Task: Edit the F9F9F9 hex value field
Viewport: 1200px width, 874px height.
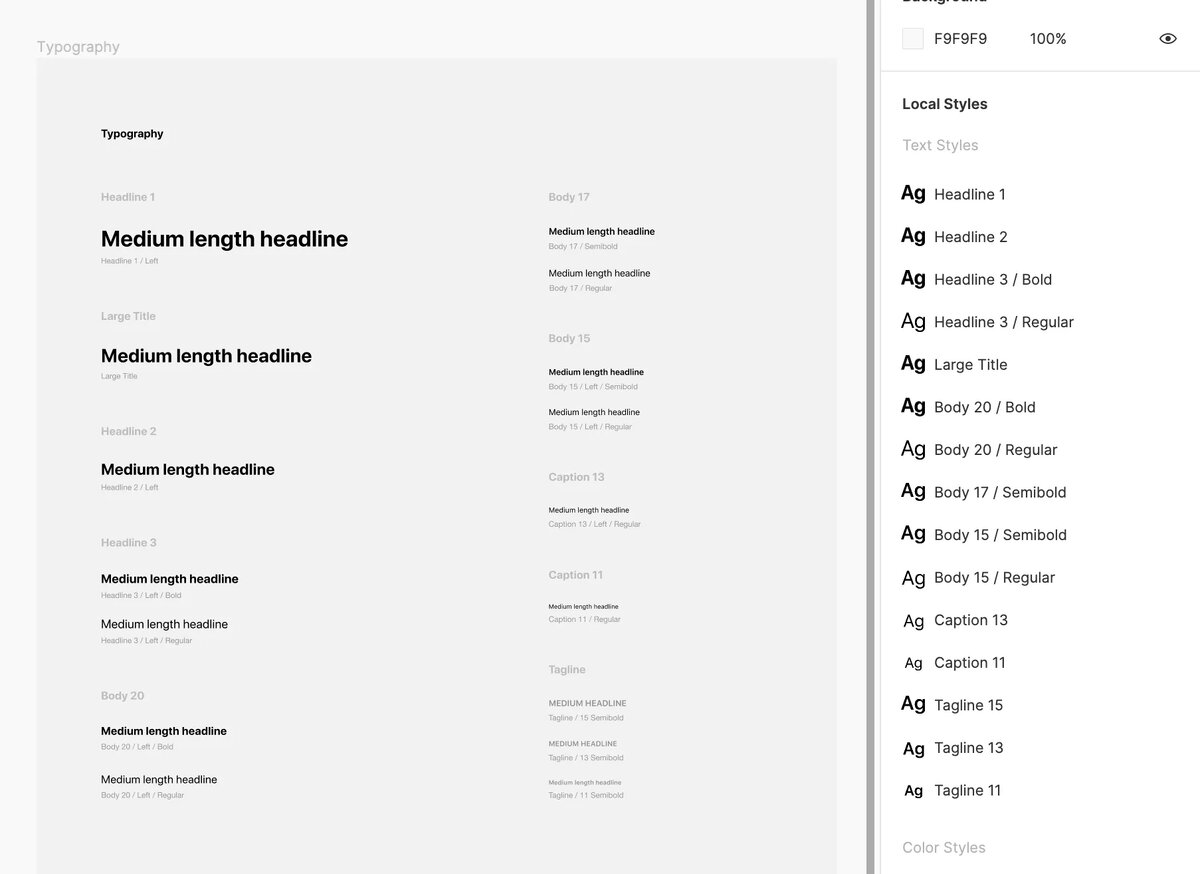Action: (960, 39)
